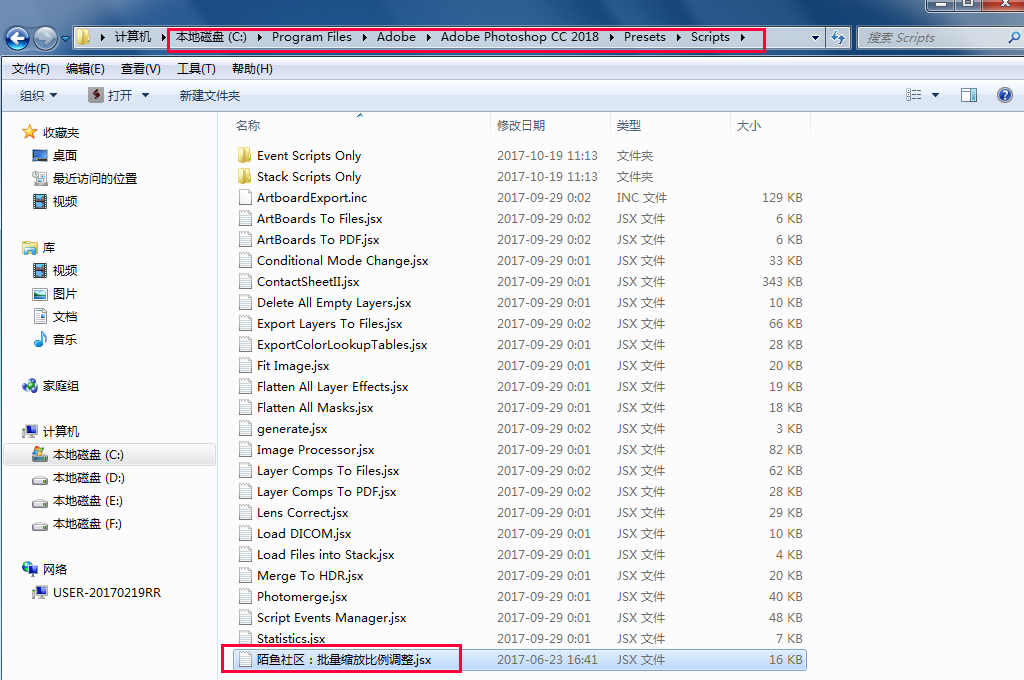
Task: Open the recent pages dropdown arrow
Action: [65, 39]
